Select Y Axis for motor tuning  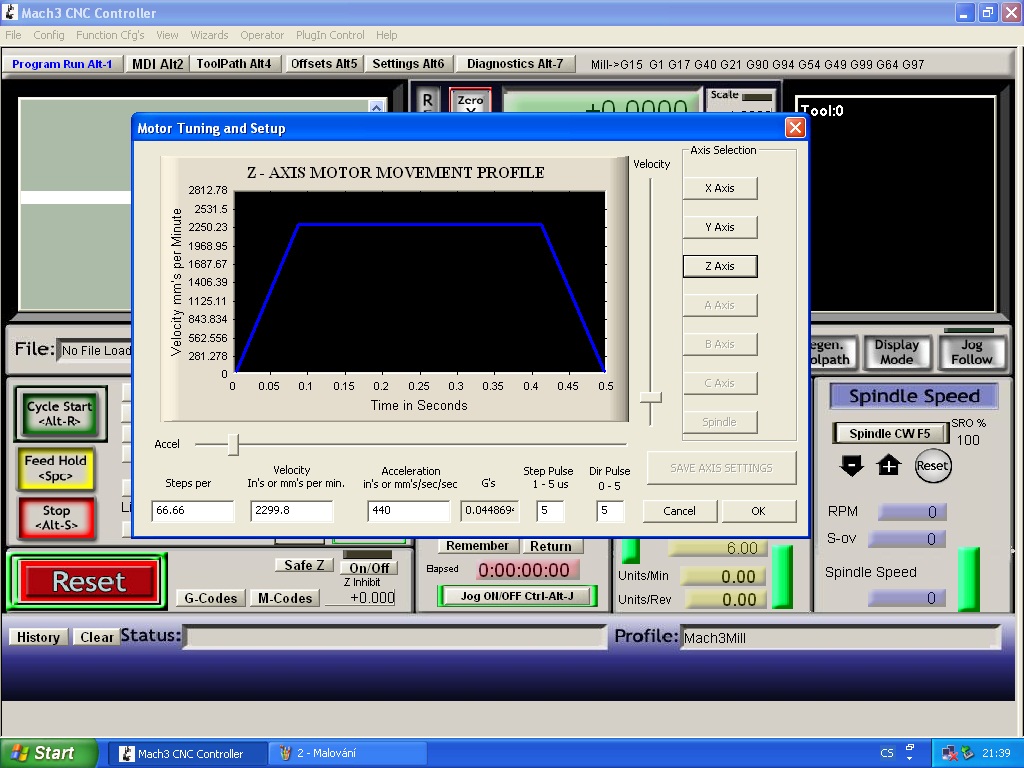click(x=719, y=227)
